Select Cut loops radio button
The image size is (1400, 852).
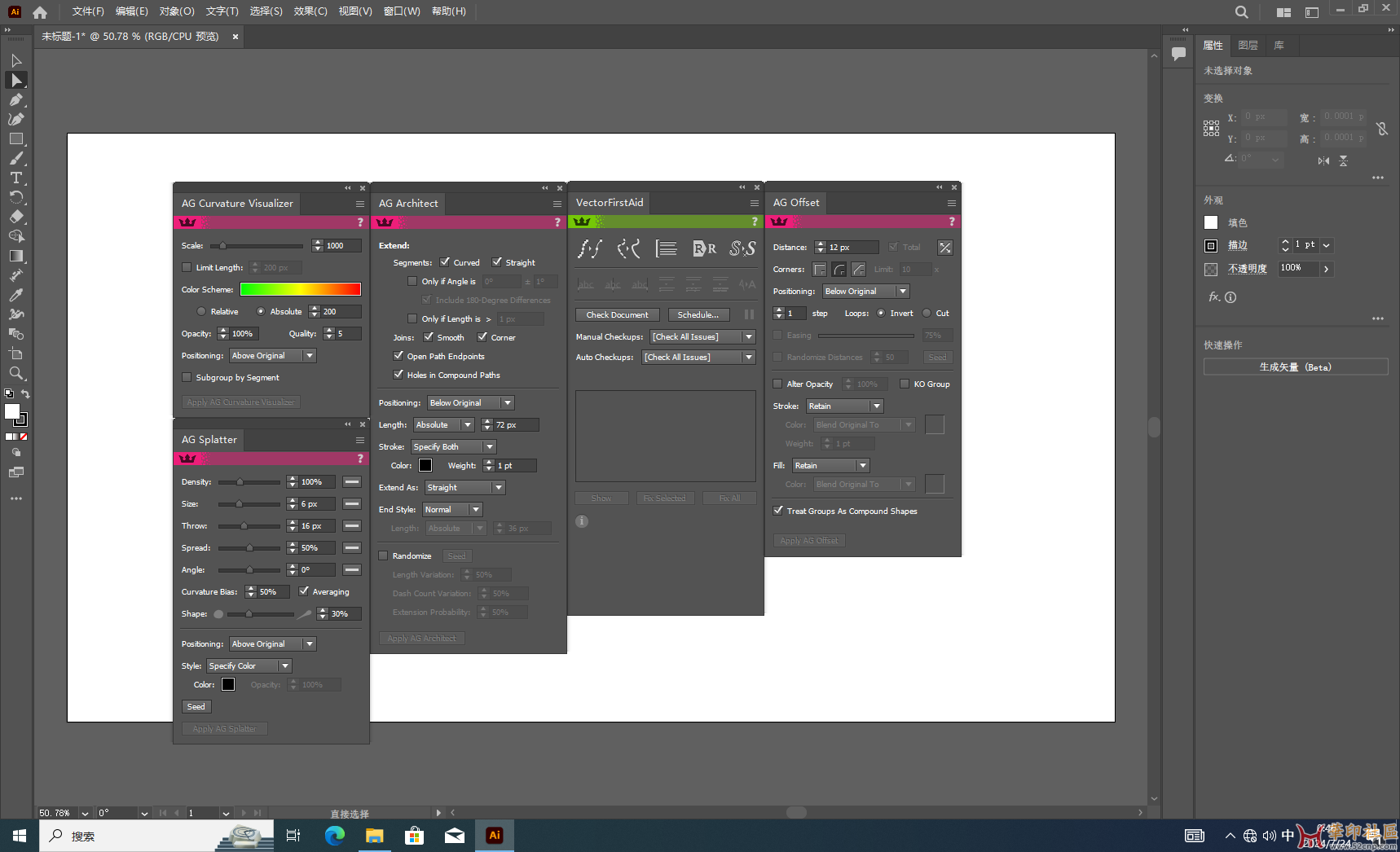[x=927, y=313]
